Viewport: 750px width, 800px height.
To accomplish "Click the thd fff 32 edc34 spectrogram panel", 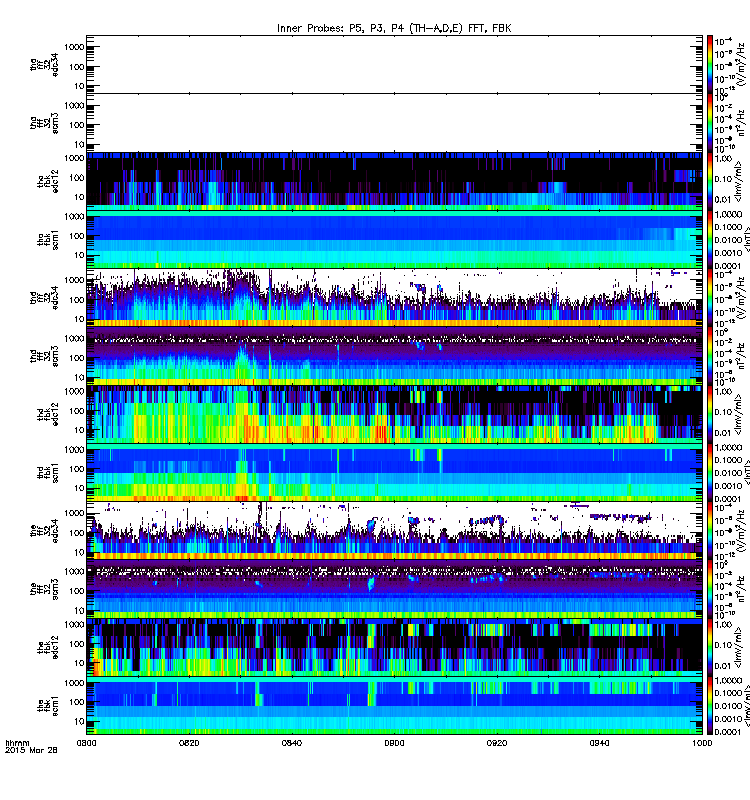I will click(x=394, y=297).
